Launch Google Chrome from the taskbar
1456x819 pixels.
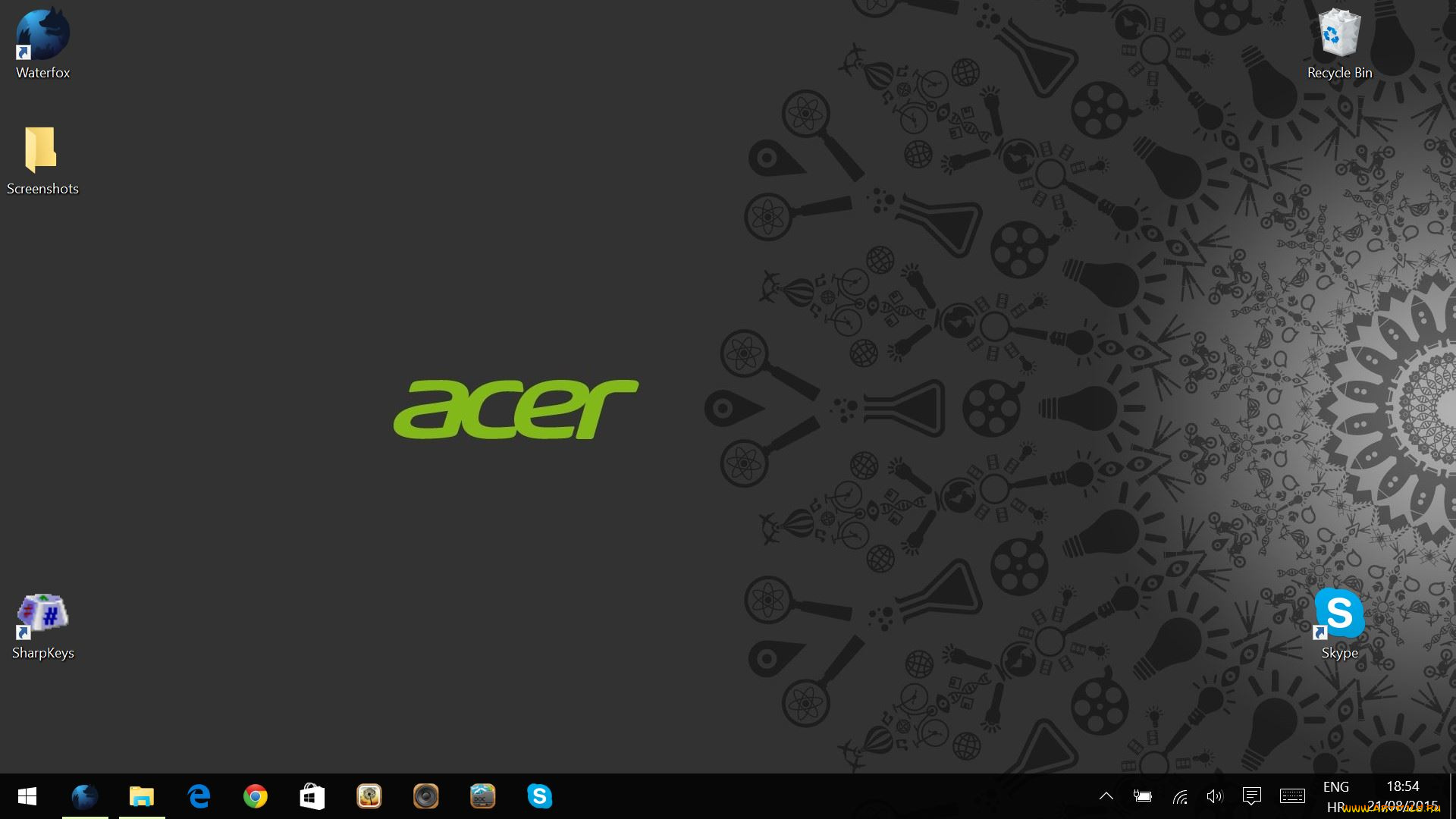click(x=256, y=796)
